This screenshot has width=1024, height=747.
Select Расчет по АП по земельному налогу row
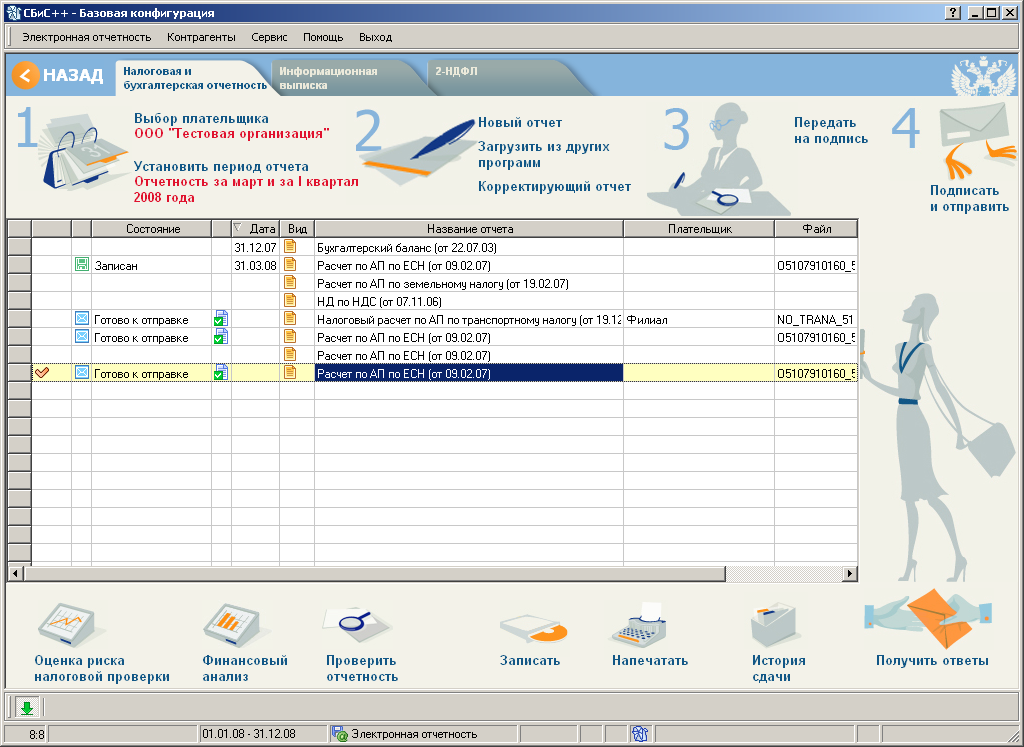(x=444, y=283)
